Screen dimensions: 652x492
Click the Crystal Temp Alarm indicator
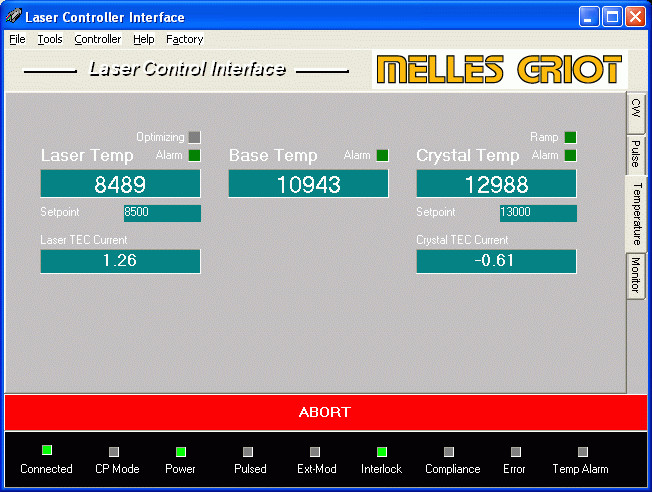pyautogui.click(x=570, y=156)
